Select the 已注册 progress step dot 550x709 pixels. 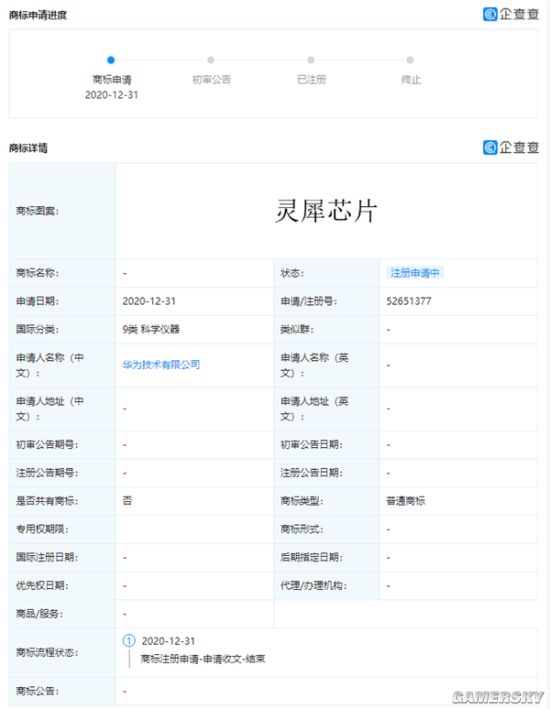coord(311,60)
